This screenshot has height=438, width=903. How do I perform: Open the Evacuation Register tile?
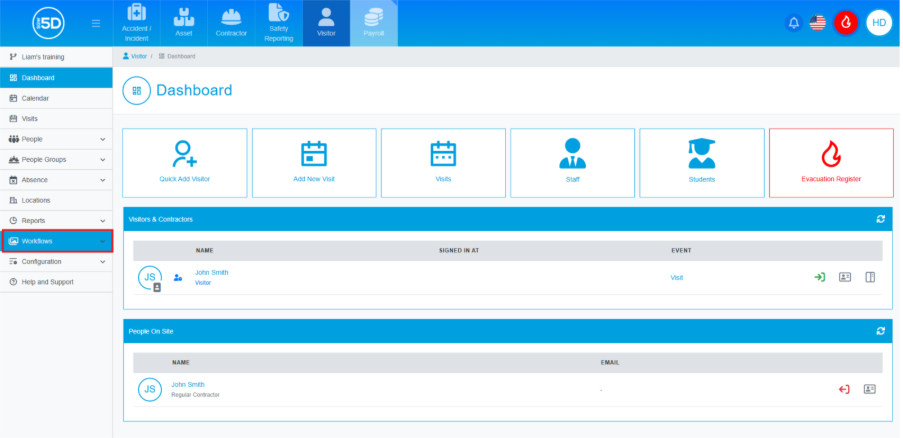(831, 162)
